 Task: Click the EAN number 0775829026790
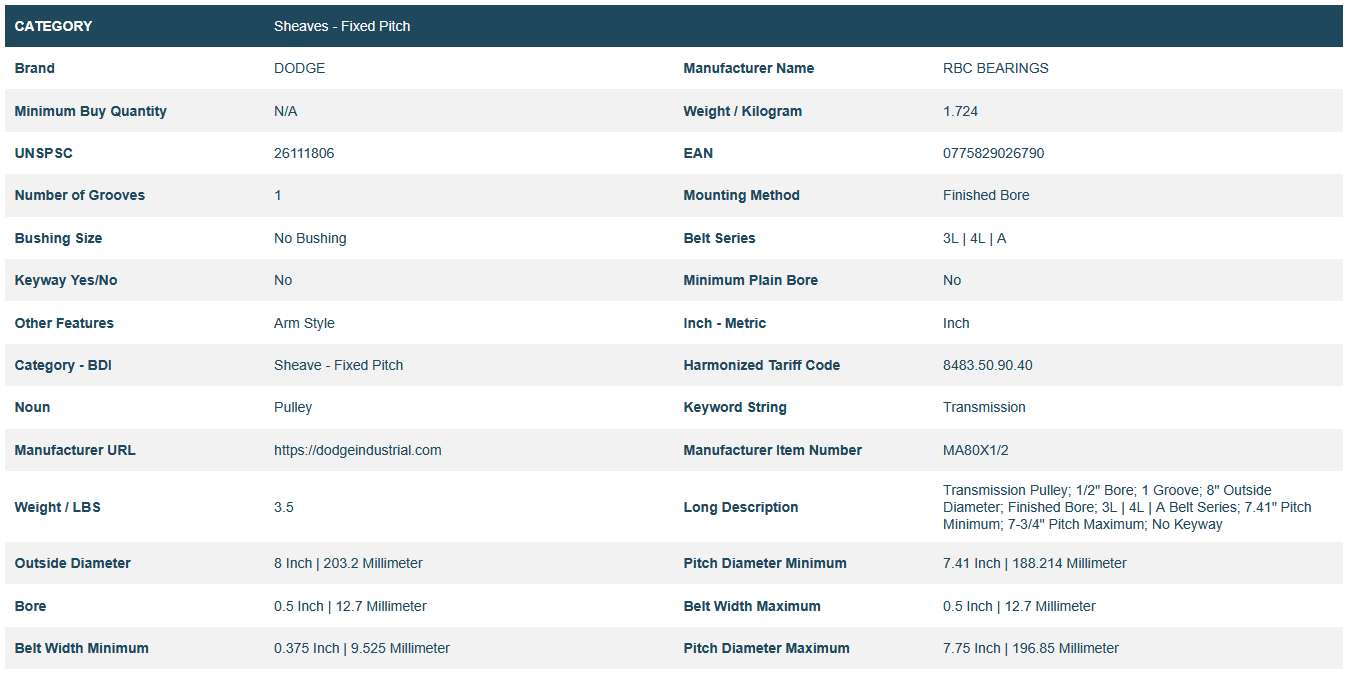tap(993, 153)
